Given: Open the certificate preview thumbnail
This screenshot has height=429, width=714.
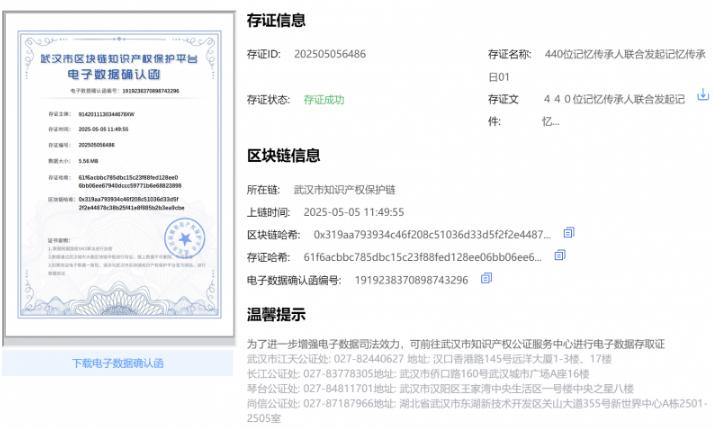Looking at the screenshot, I should [117, 180].
